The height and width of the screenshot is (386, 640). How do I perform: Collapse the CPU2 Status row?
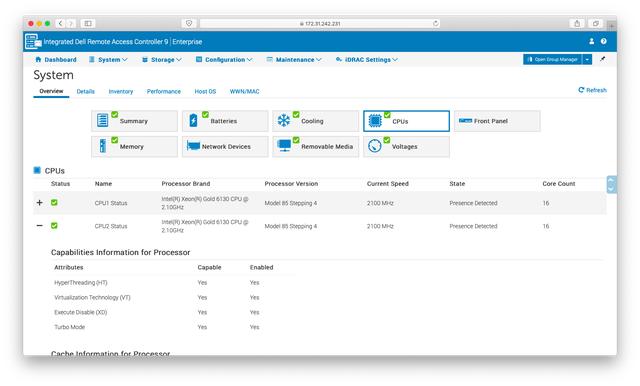coord(40,225)
